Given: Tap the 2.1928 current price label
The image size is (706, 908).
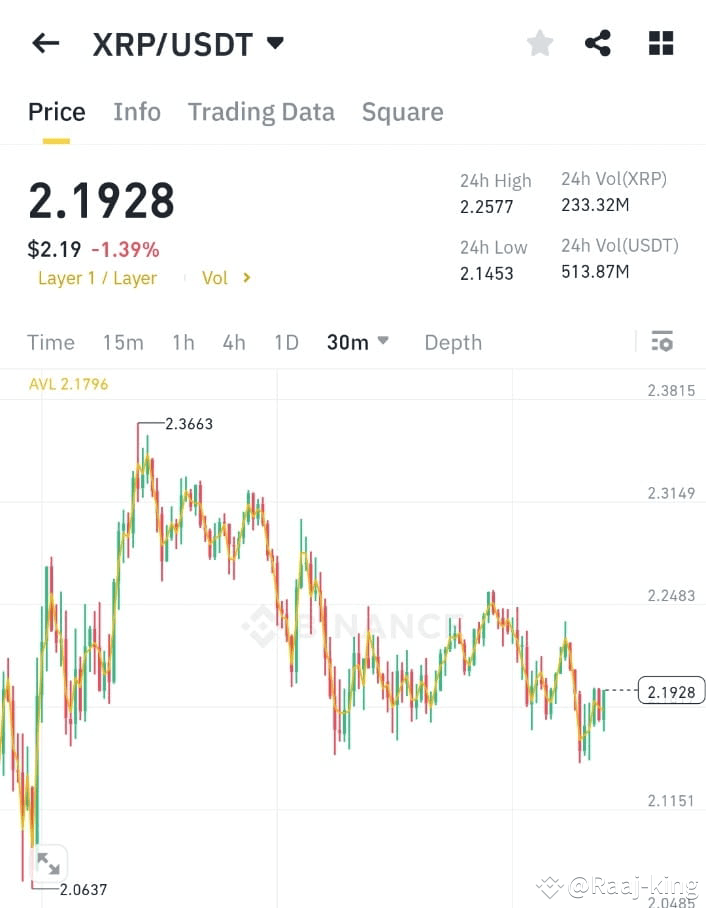Looking at the screenshot, I should pos(670,691).
